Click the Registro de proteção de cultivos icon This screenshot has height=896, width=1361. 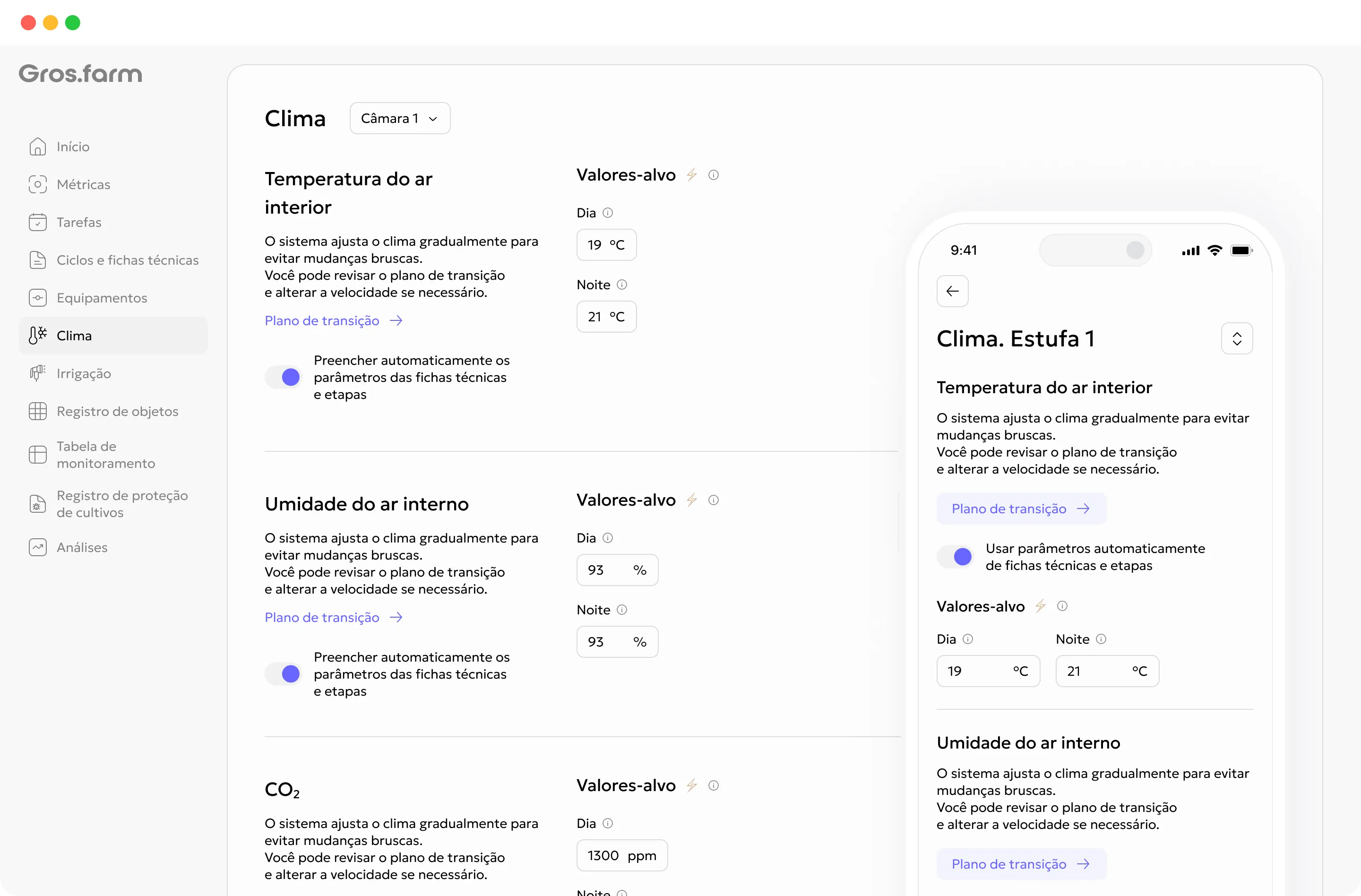pos(38,504)
